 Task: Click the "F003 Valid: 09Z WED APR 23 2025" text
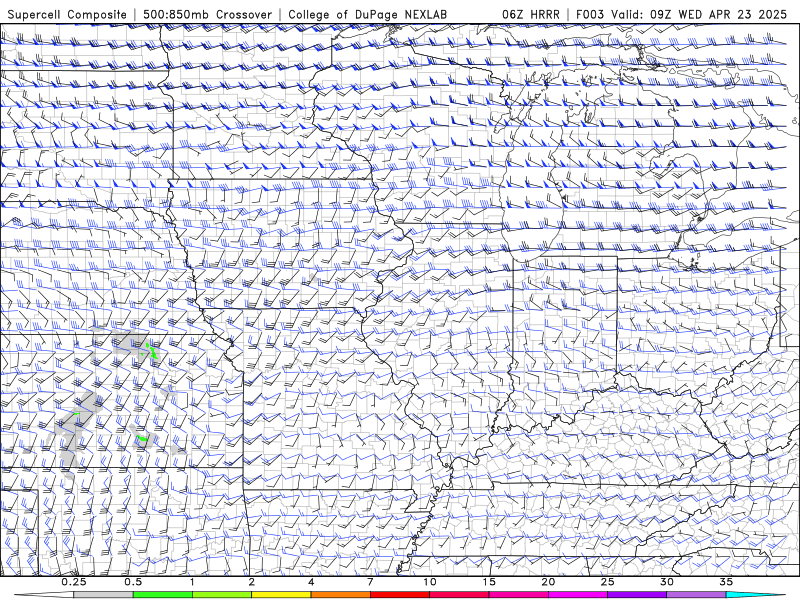tap(681, 14)
